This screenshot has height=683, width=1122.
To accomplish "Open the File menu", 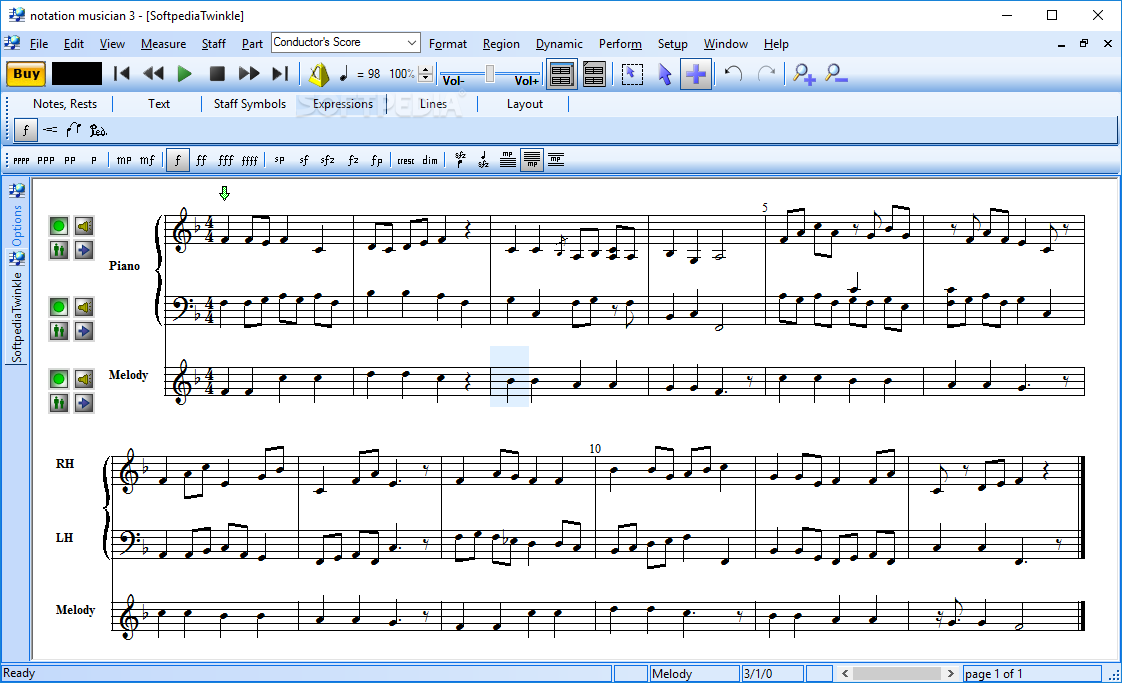I will (39, 44).
